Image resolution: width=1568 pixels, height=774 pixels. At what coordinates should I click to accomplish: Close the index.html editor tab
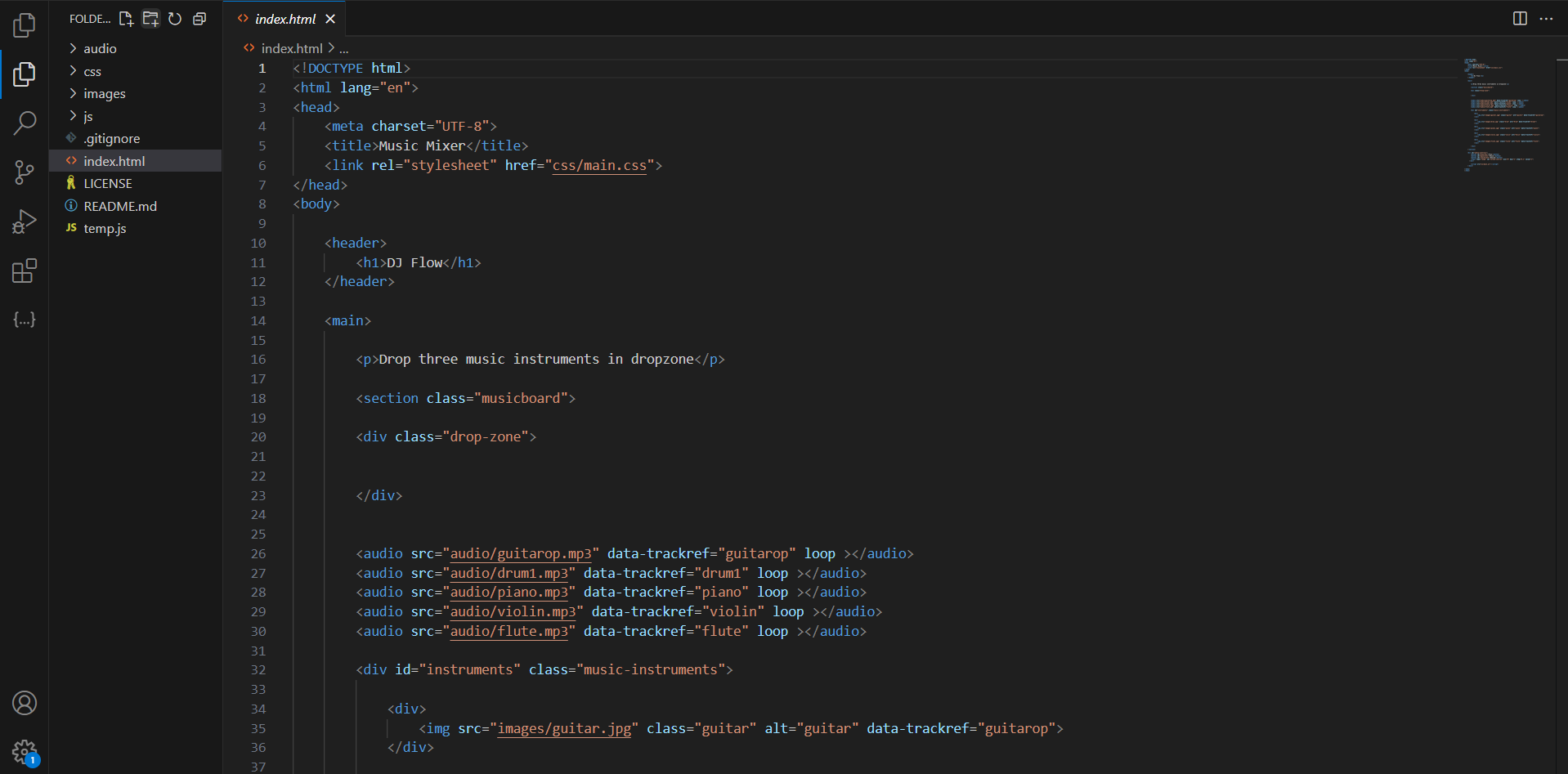[x=330, y=19]
